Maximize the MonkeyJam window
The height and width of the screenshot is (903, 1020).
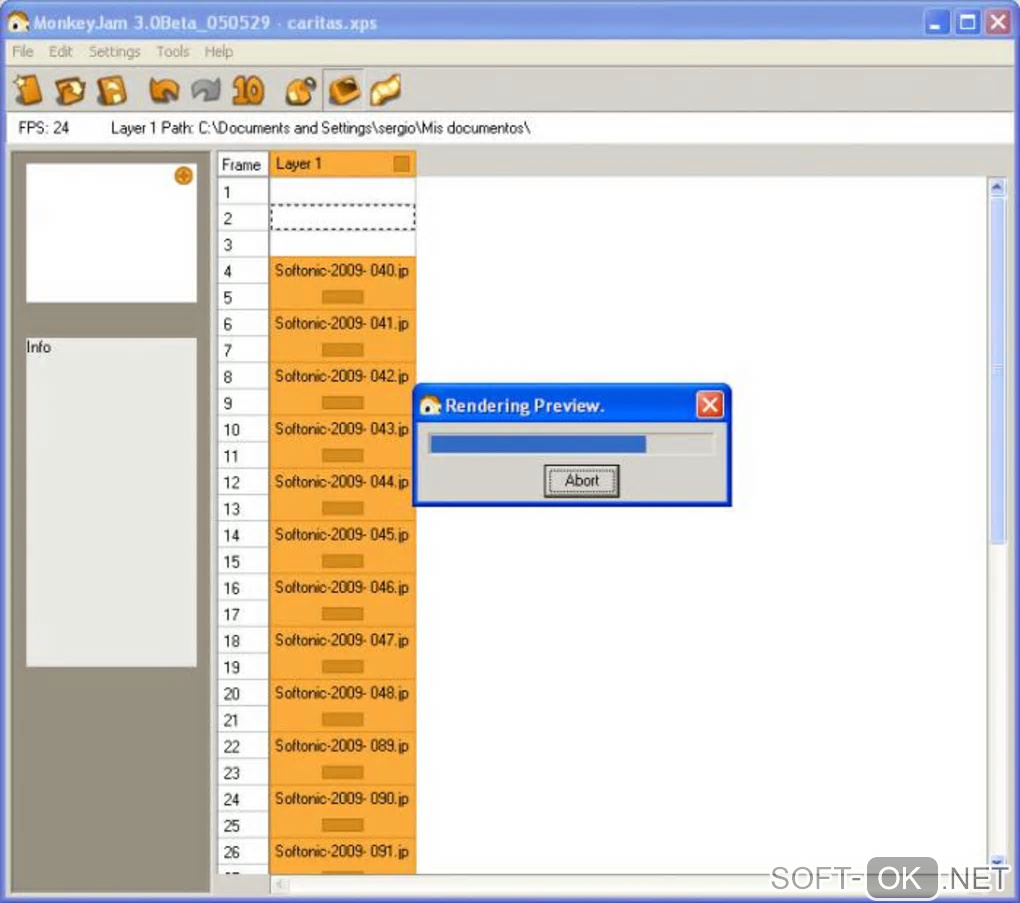click(967, 23)
